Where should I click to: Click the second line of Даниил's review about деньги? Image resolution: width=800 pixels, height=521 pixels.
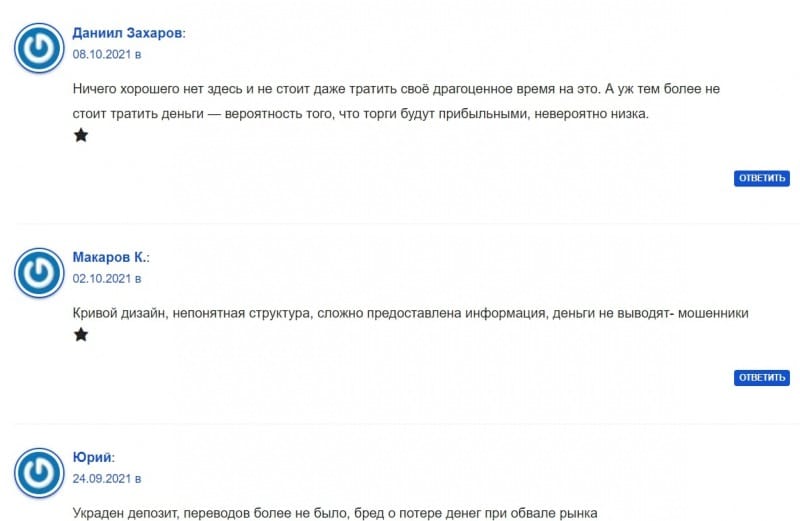pyautogui.click(x=360, y=113)
